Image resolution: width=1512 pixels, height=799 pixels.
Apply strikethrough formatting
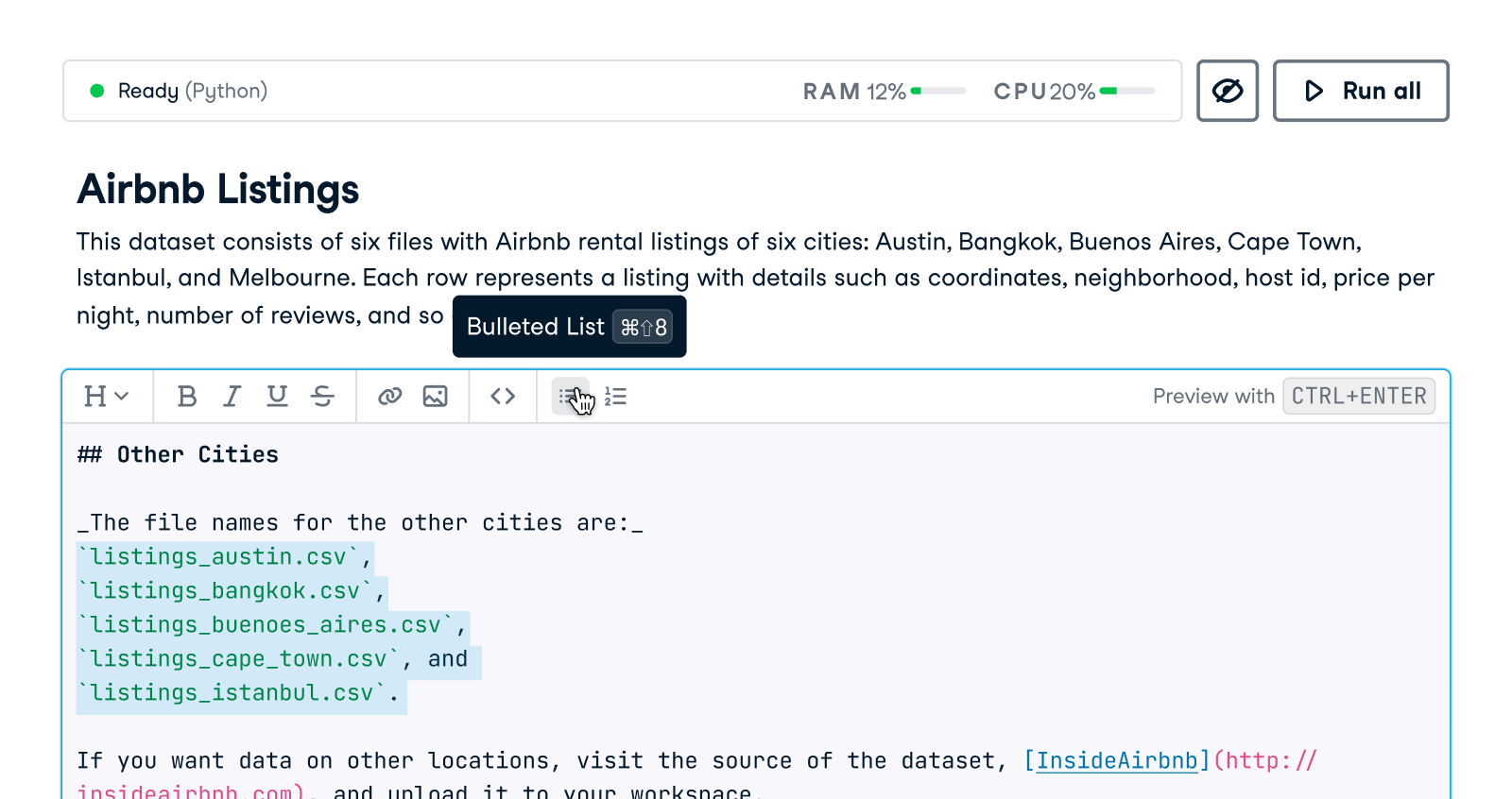tap(322, 397)
